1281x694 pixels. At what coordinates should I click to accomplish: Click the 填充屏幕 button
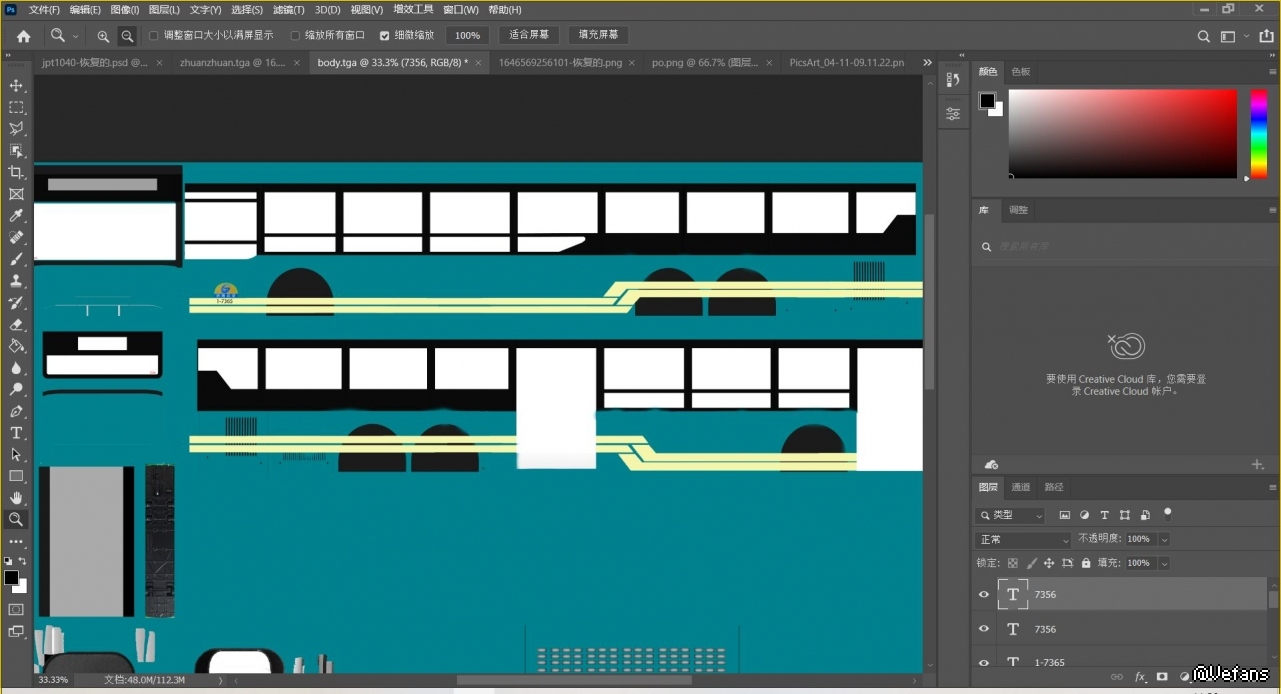(598, 35)
